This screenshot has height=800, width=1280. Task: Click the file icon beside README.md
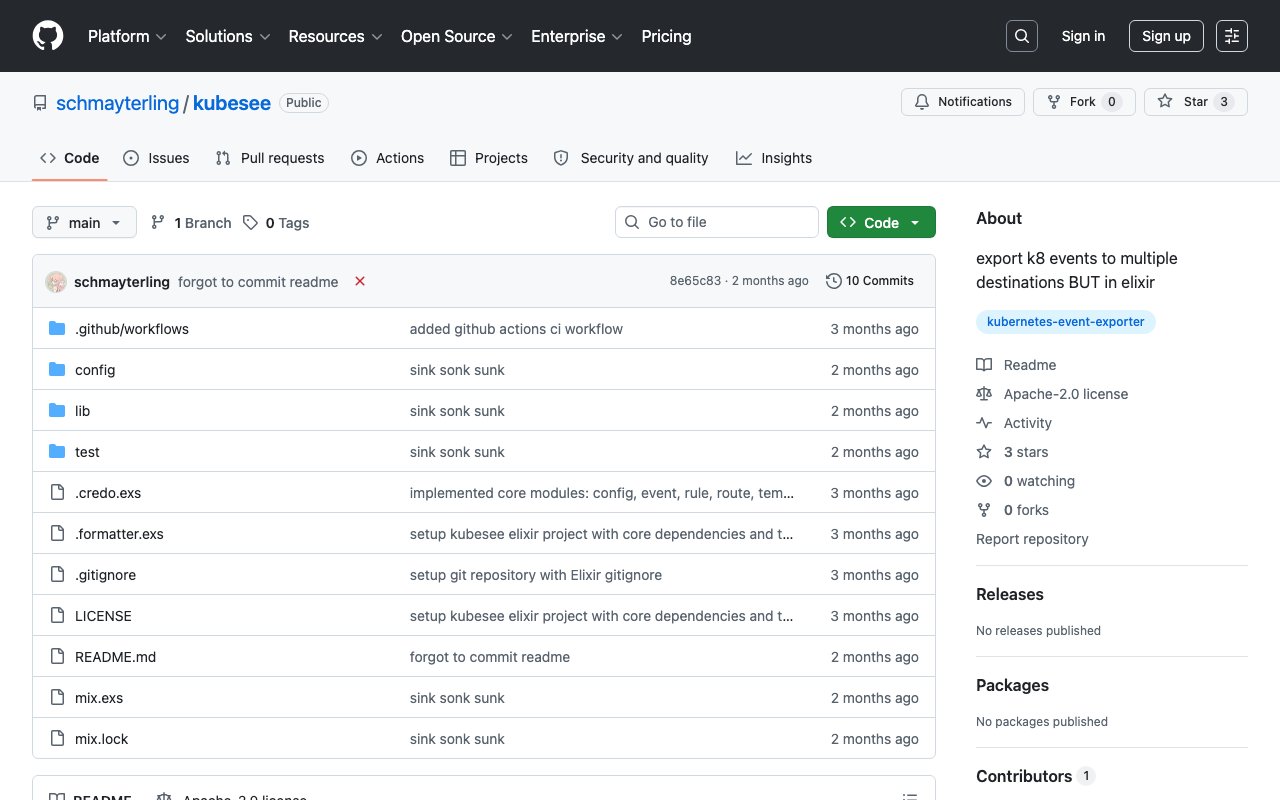click(57, 657)
